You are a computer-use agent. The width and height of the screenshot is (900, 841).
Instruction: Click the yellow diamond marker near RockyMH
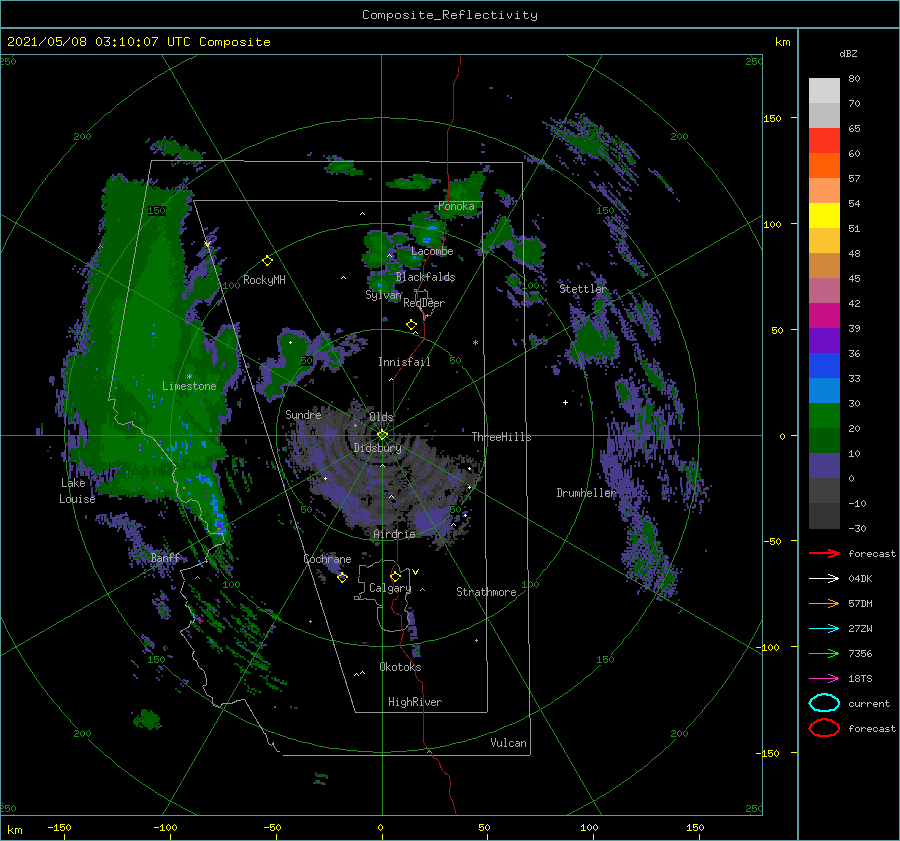pos(267,261)
